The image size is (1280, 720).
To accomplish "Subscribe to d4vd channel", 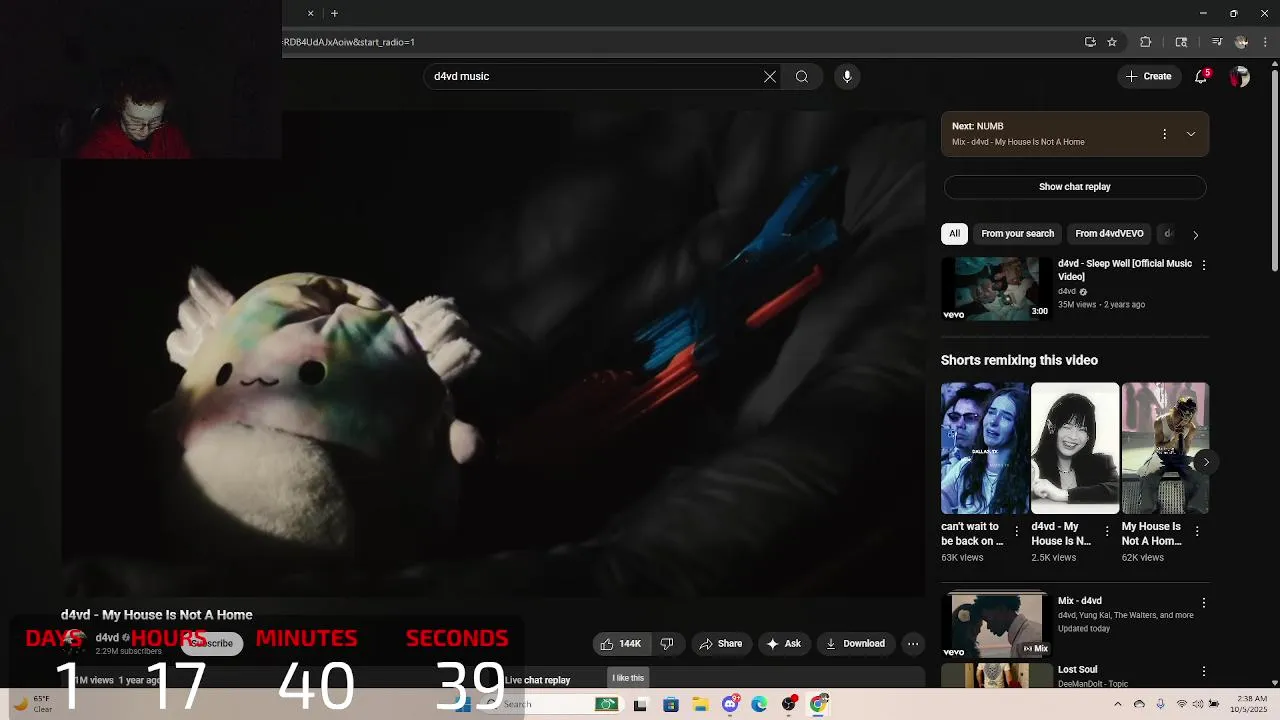I will 211,643.
